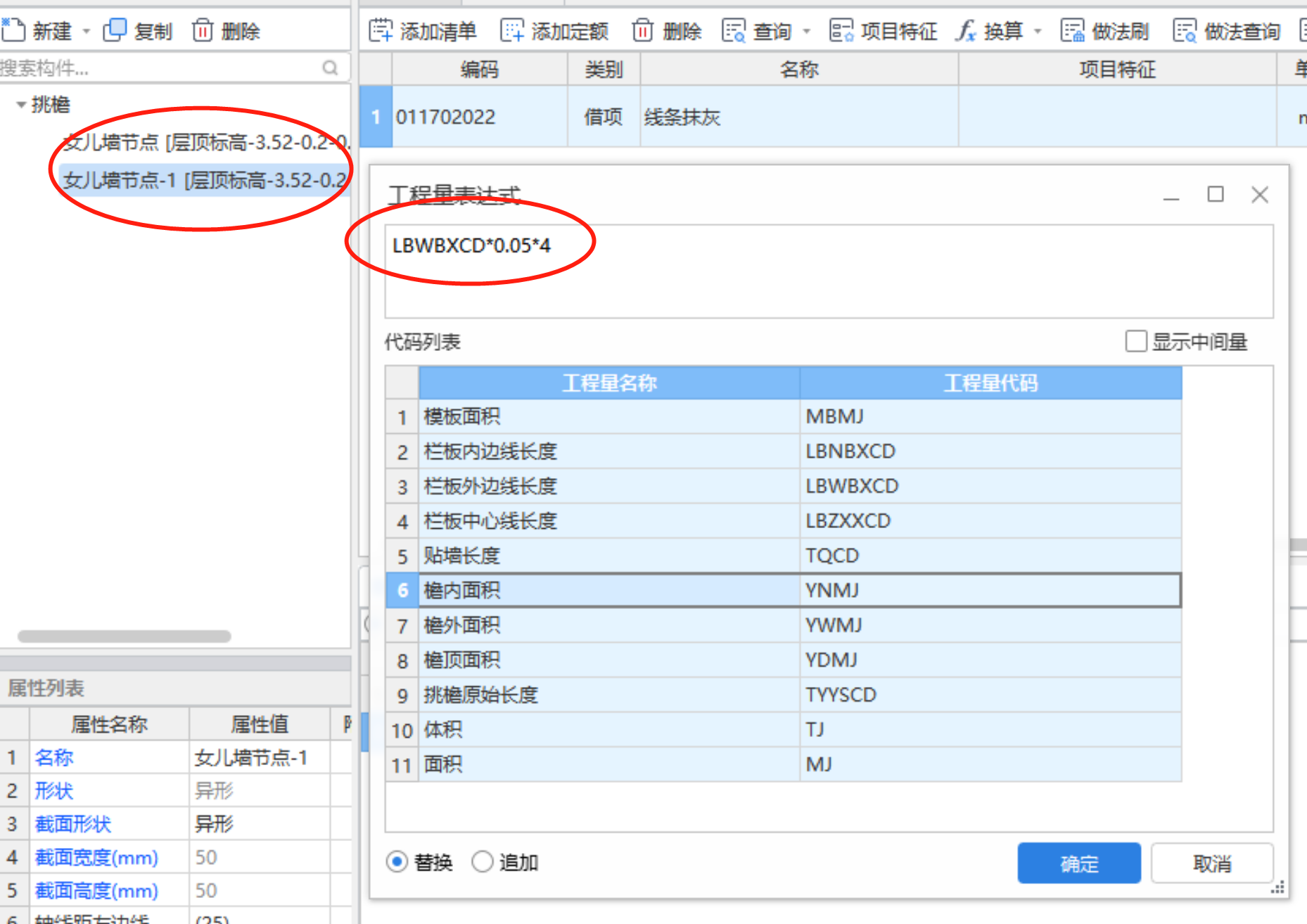Select the 挑檐原始长度 row
1307x924 pixels.
[x=784, y=695]
